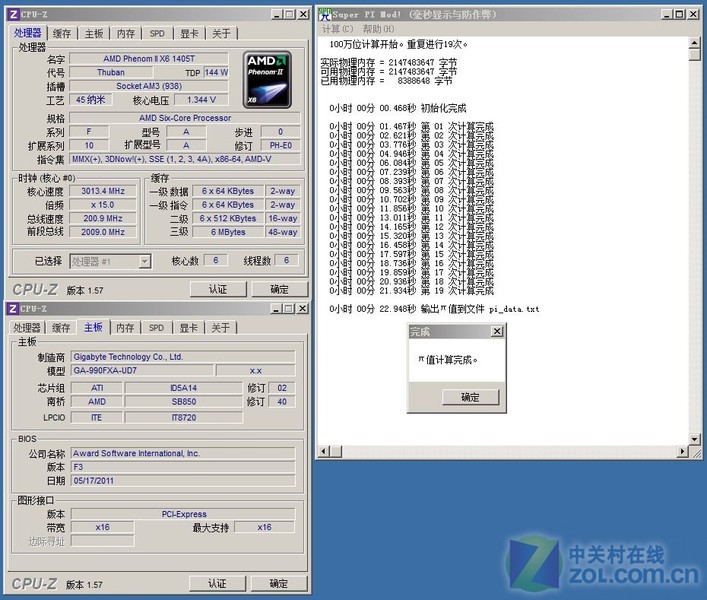Click the 3013.4 MHz core speed value
This screenshot has height=600, width=707.
(103, 191)
